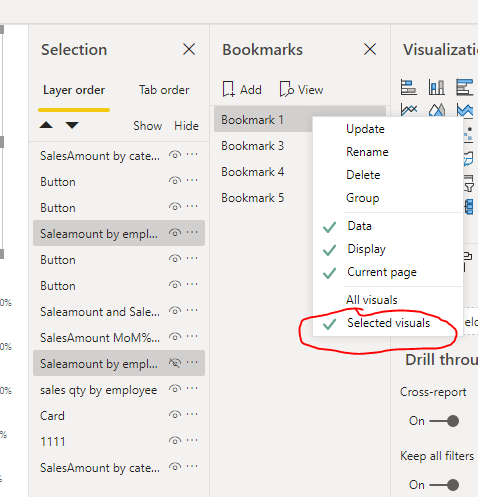This screenshot has width=478, height=497.
Task: Select the filled map visualization icon
Action: [x=469, y=158]
